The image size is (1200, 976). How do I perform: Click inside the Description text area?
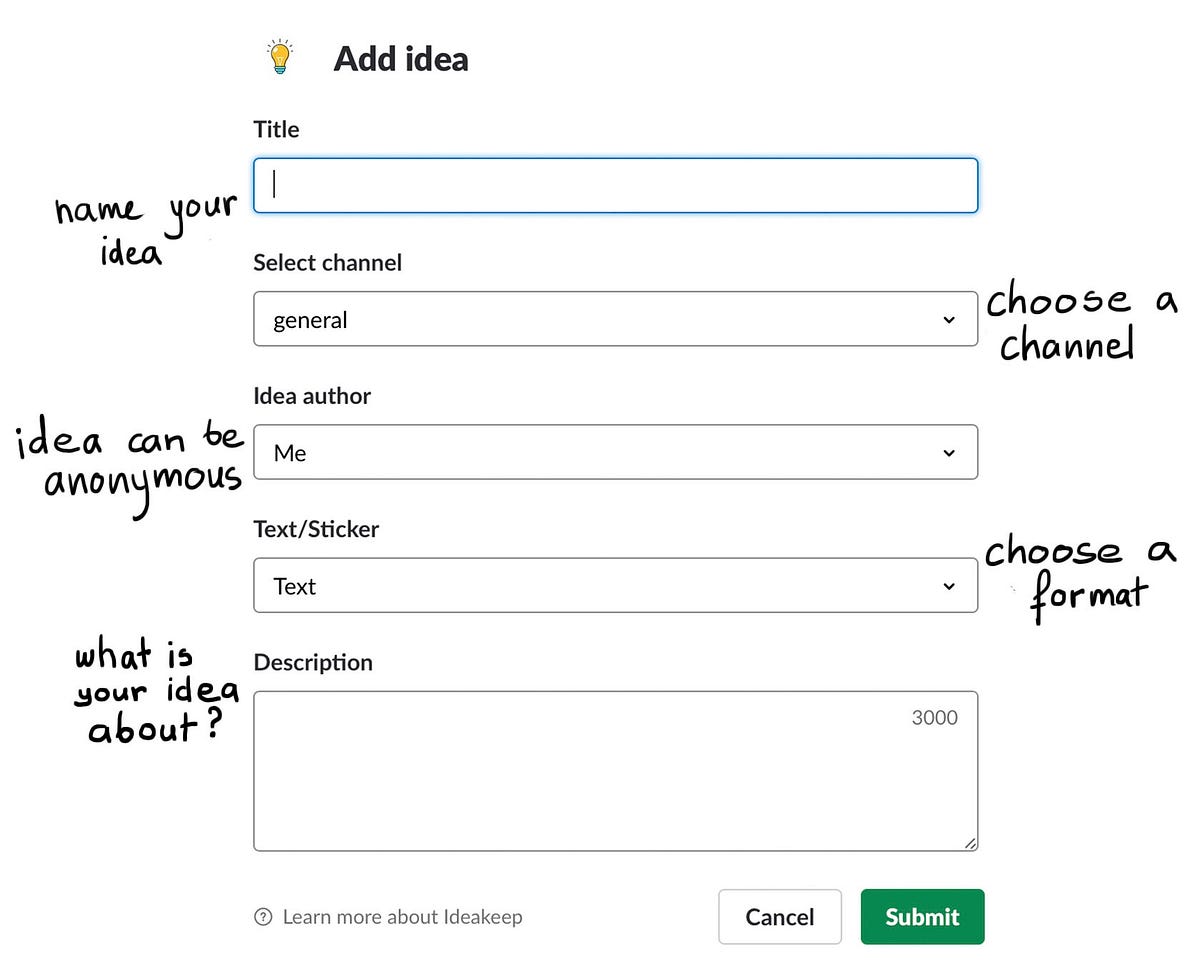point(600,780)
